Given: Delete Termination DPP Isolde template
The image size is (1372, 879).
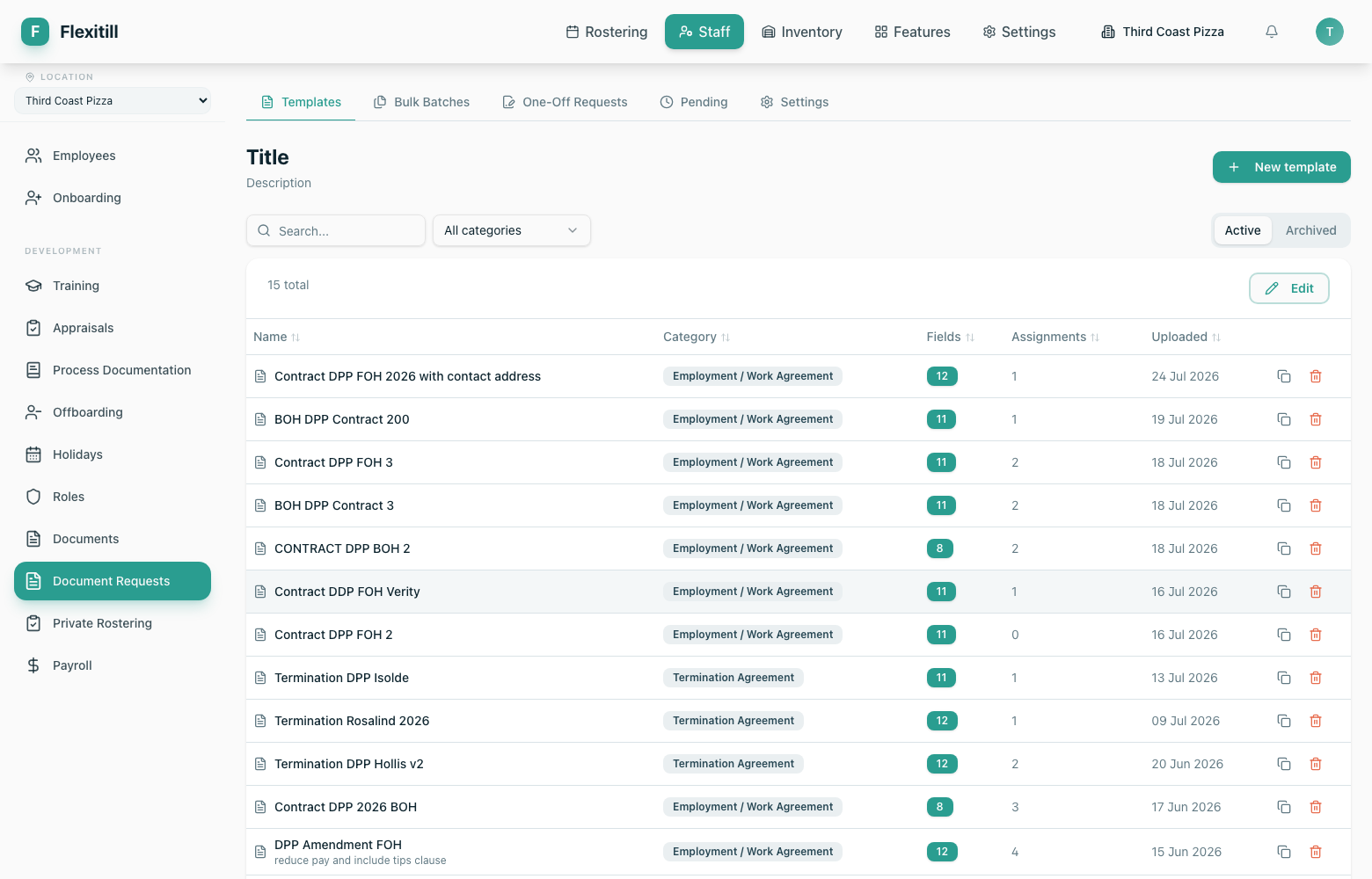Looking at the screenshot, I should click(x=1316, y=678).
